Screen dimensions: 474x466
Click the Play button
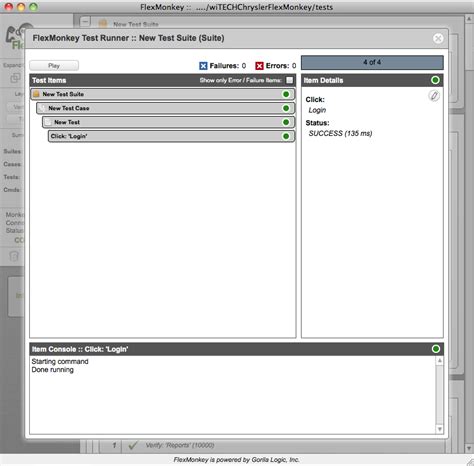pyautogui.click(x=54, y=66)
